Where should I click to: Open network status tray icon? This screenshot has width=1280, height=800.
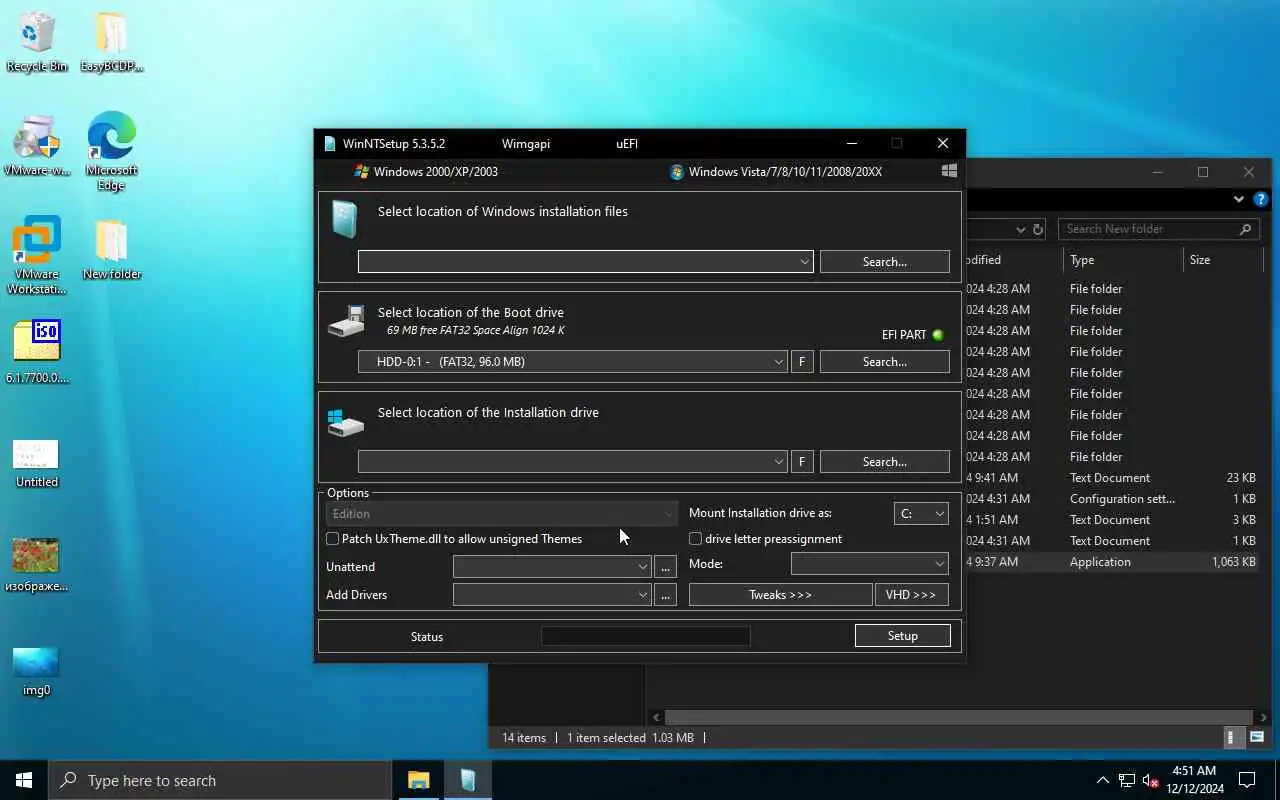1127,780
